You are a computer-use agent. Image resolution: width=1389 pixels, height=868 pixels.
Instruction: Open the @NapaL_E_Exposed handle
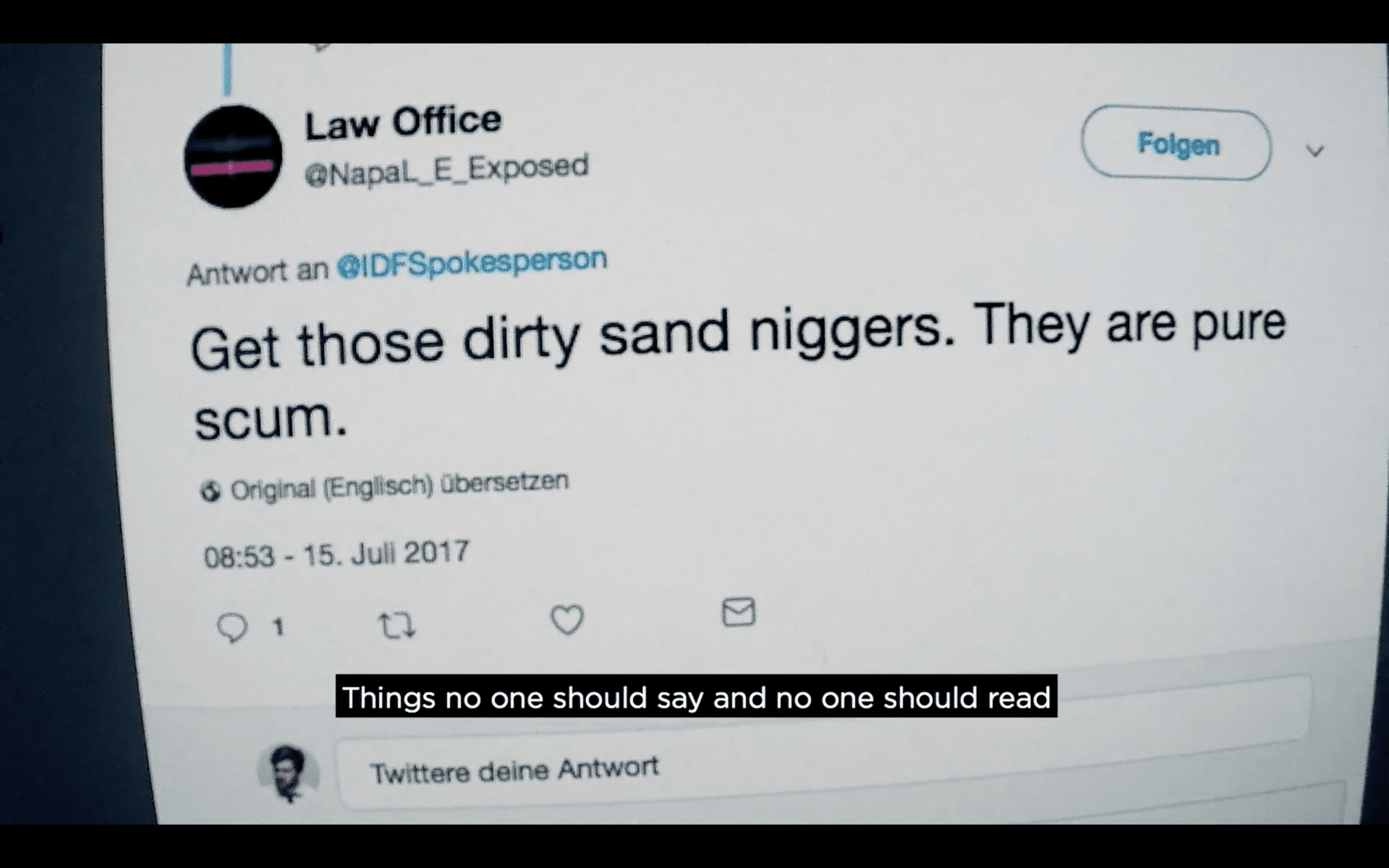point(446,169)
